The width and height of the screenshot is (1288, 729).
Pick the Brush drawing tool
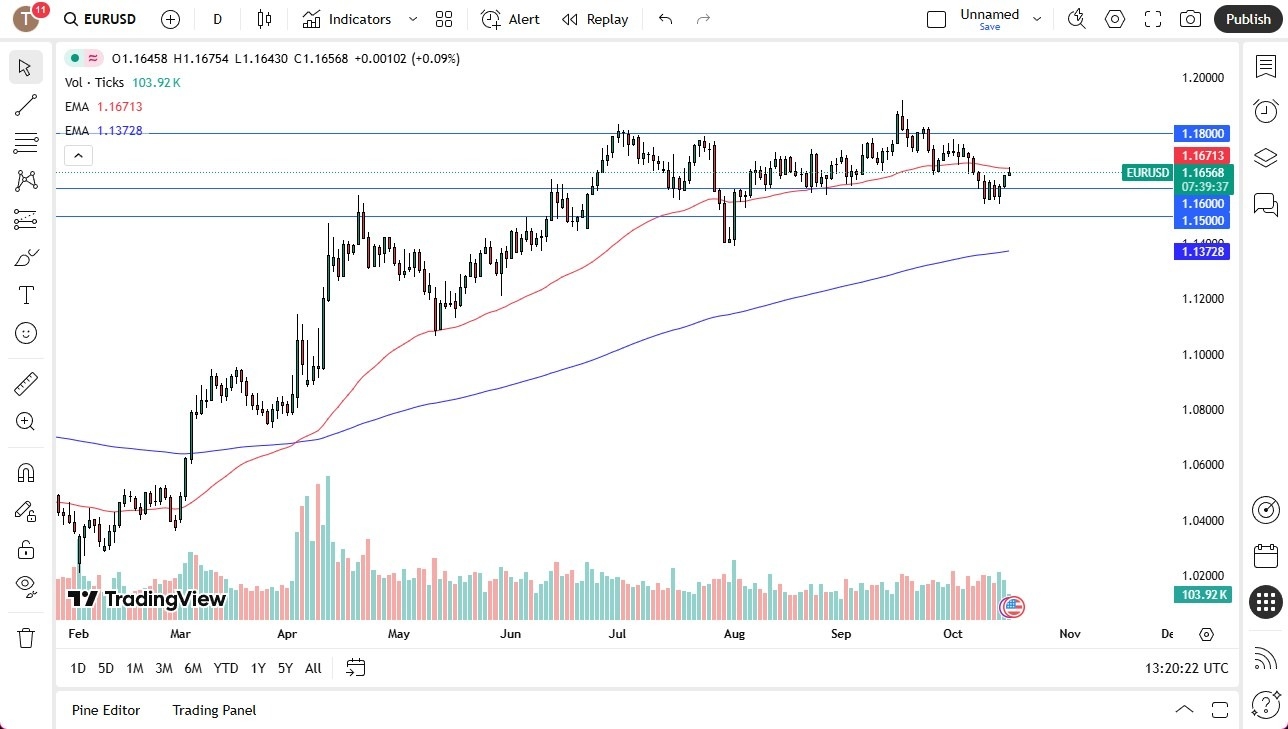(x=26, y=257)
